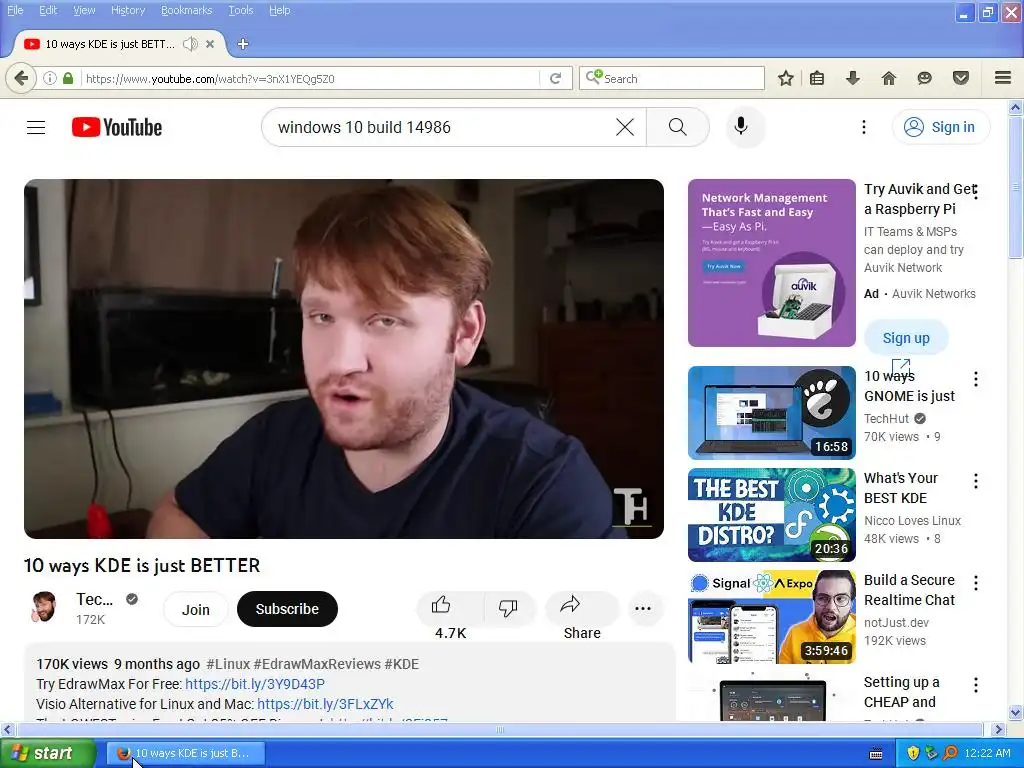Open a new tab with plus button
The image size is (1024, 768).
click(243, 44)
